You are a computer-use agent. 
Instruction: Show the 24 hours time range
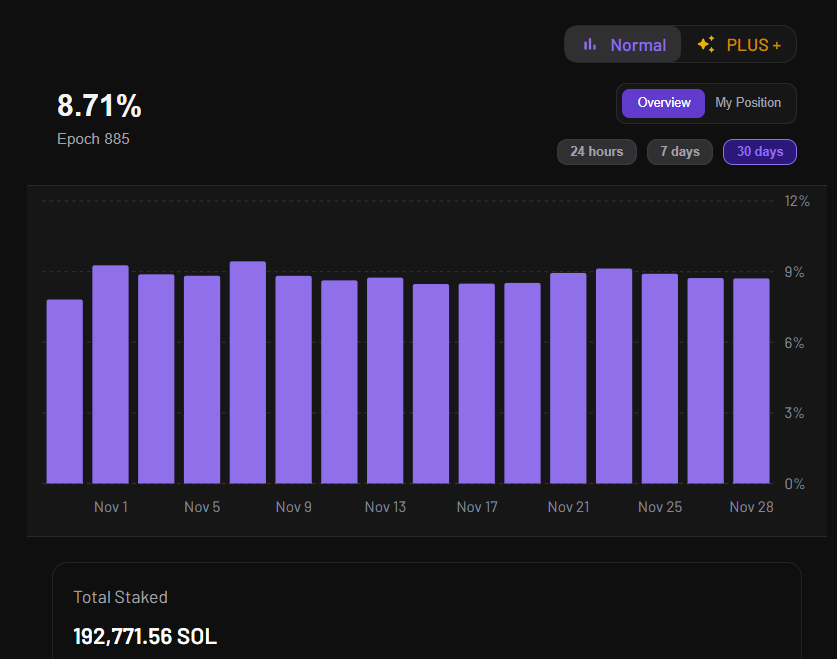click(596, 152)
